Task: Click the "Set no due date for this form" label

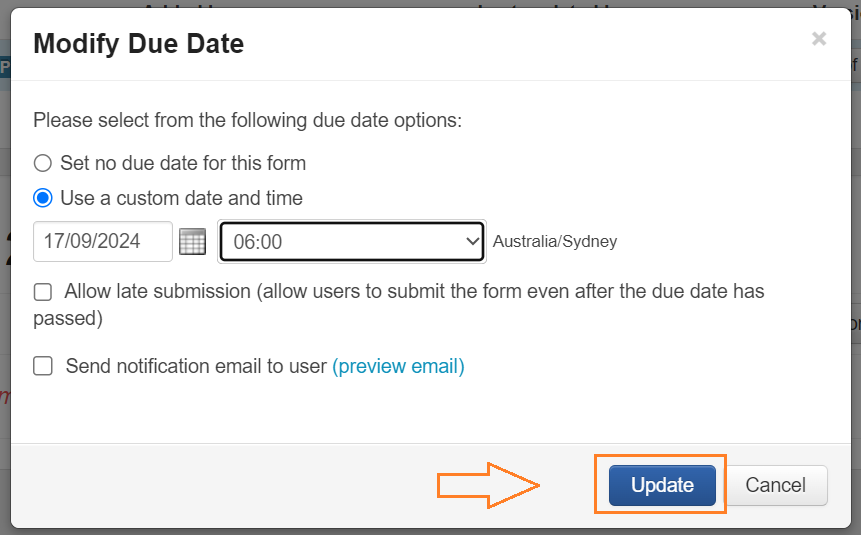Action: (183, 163)
